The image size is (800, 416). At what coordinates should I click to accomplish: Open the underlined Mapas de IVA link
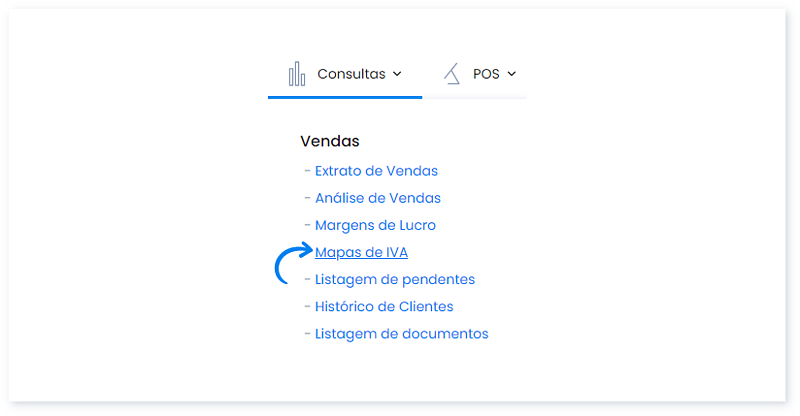361,252
